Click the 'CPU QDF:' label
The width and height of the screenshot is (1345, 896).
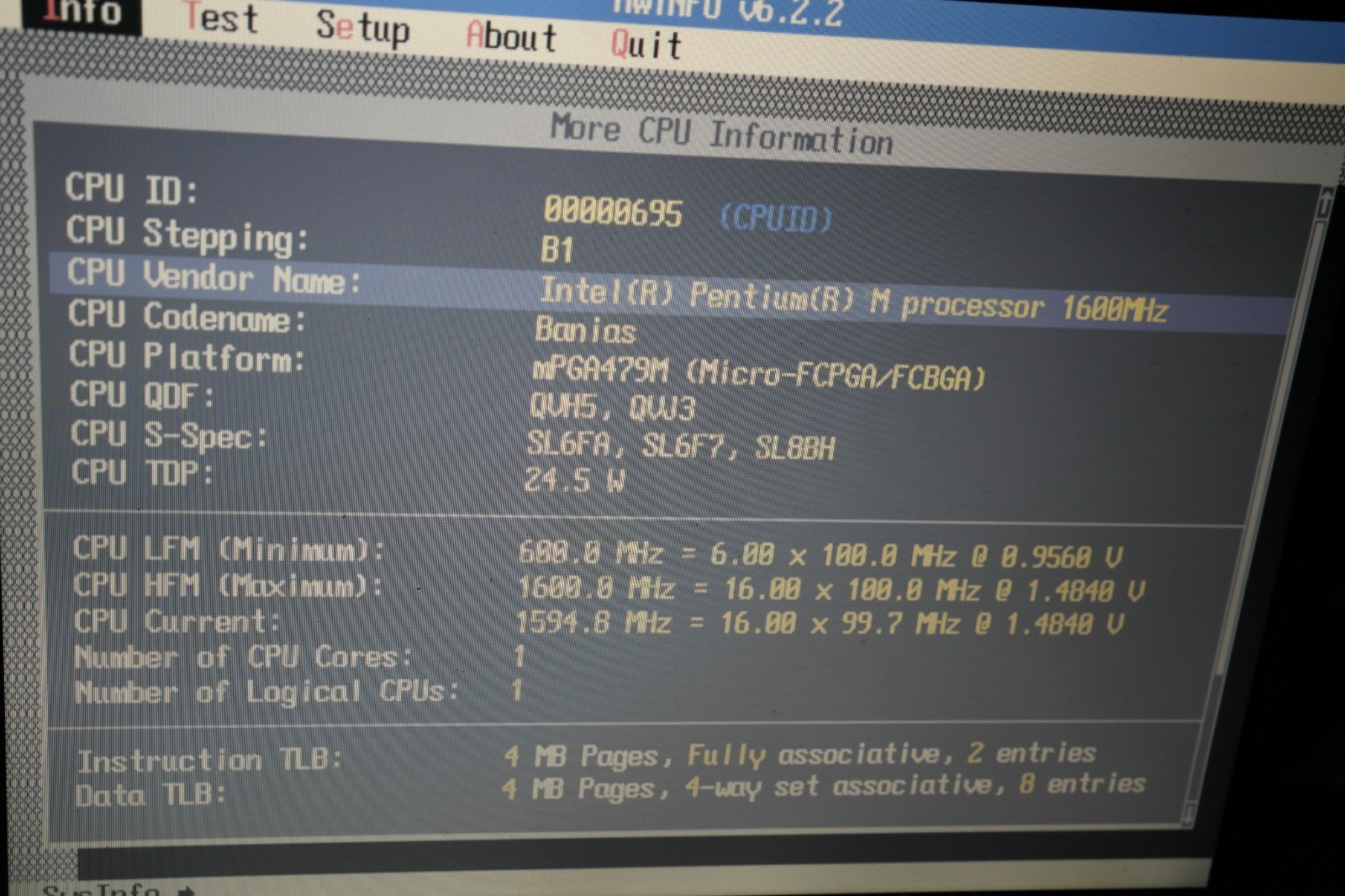click(x=142, y=395)
